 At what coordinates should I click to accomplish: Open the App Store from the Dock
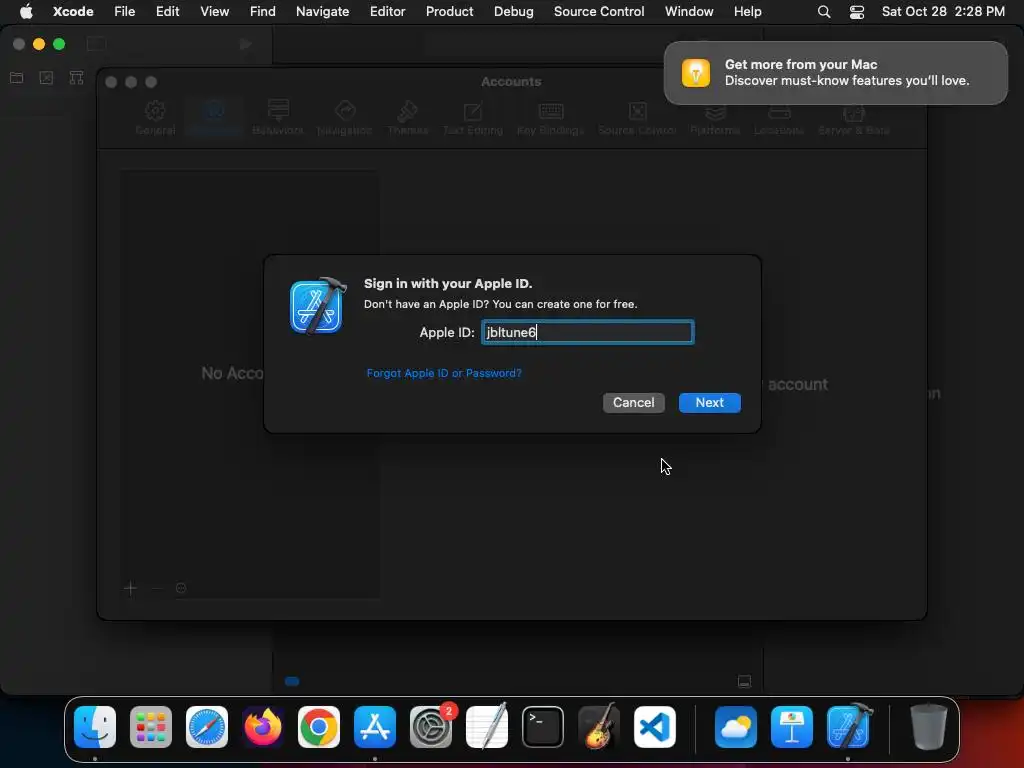(x=375, y=727)
